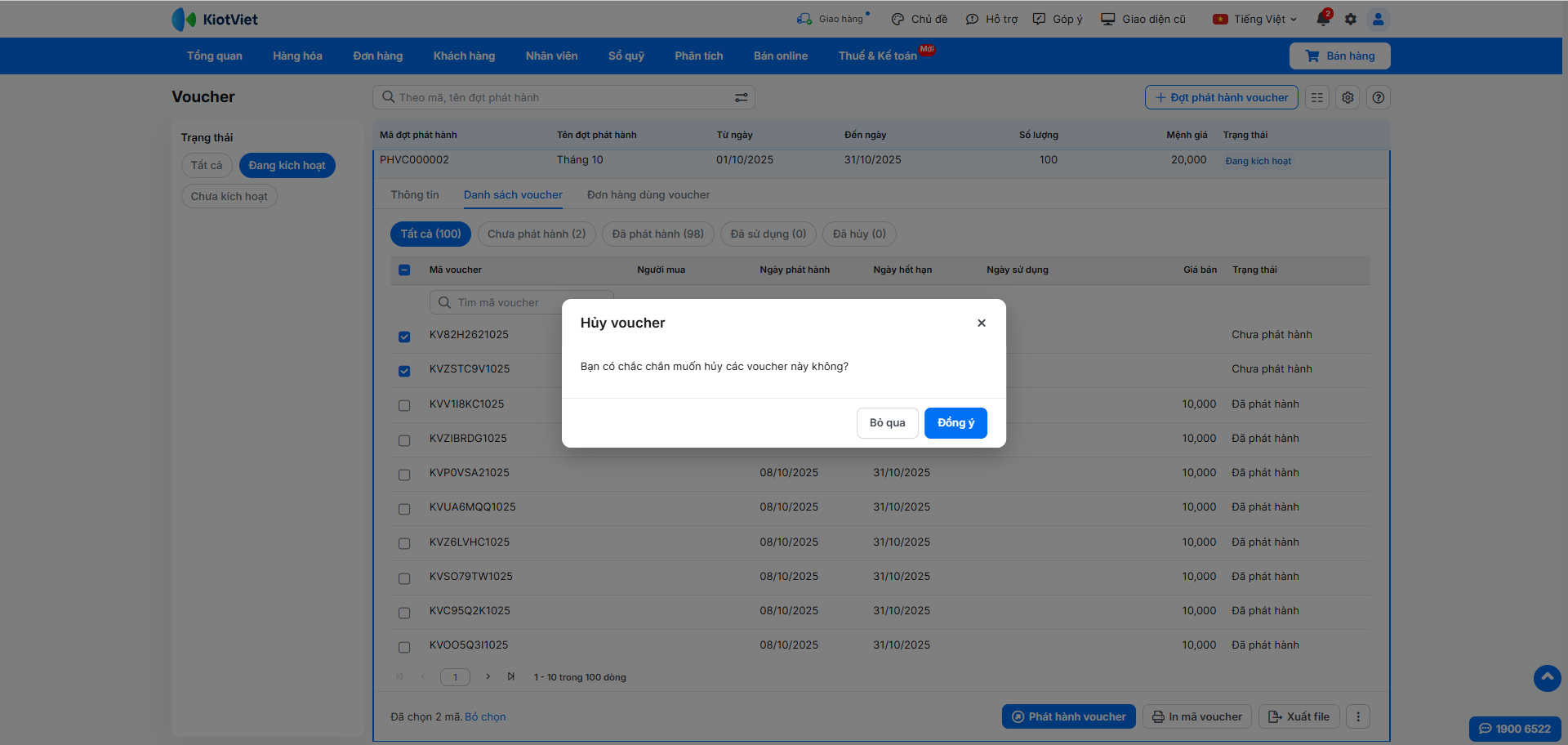Switch list view layout icon
Image resolution: width=1568 pixels, height=745 pixels.
(x=1317, y=97)
